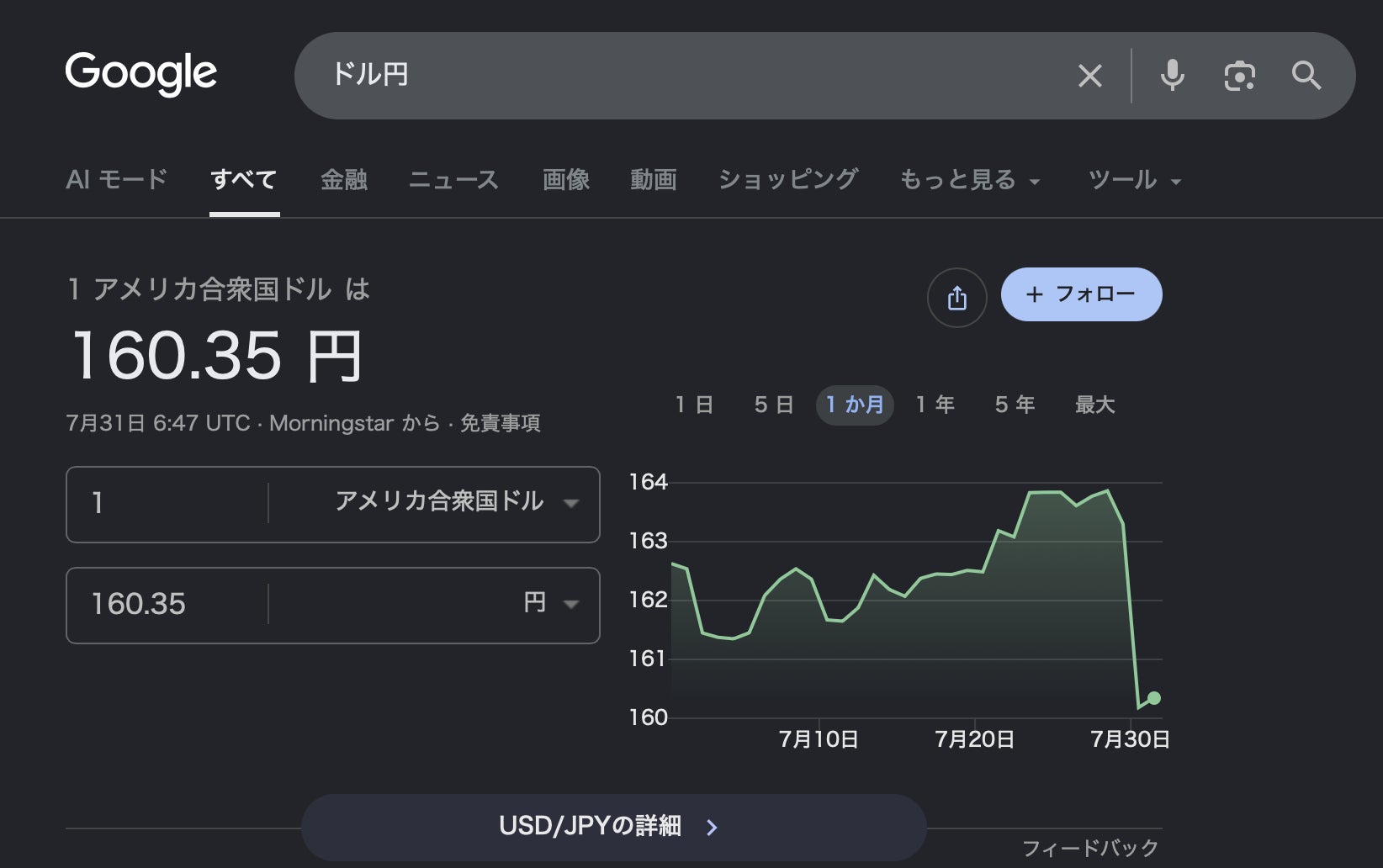
Task: Clear search text with the X icon
Action: point(1090,77)
